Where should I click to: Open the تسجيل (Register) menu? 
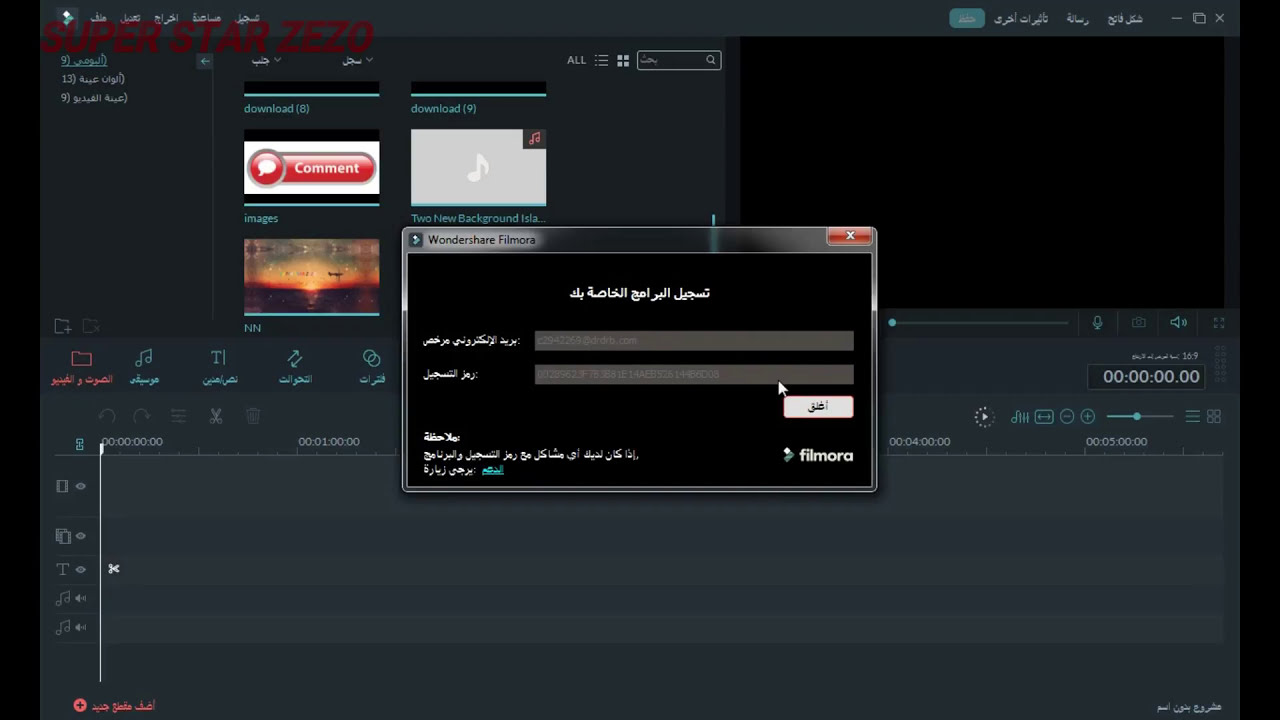coord(247,18)
